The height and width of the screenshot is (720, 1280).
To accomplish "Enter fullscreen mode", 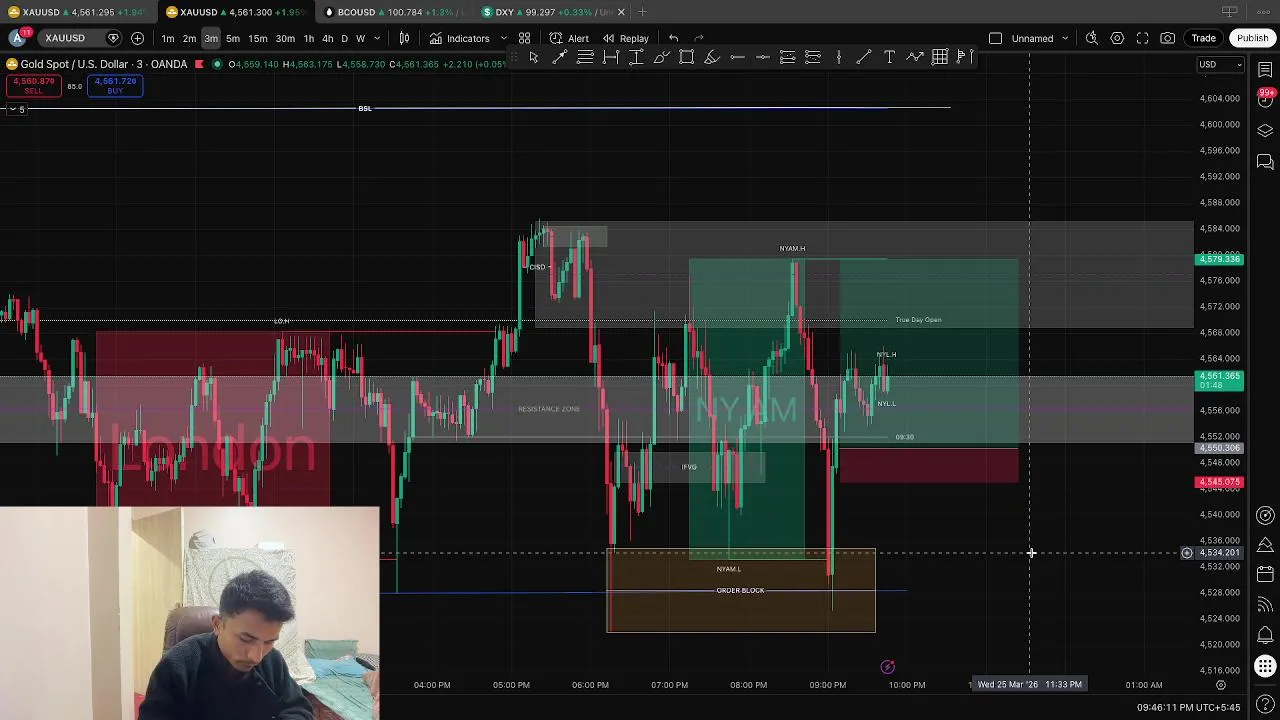I will tap(1142, 38).
